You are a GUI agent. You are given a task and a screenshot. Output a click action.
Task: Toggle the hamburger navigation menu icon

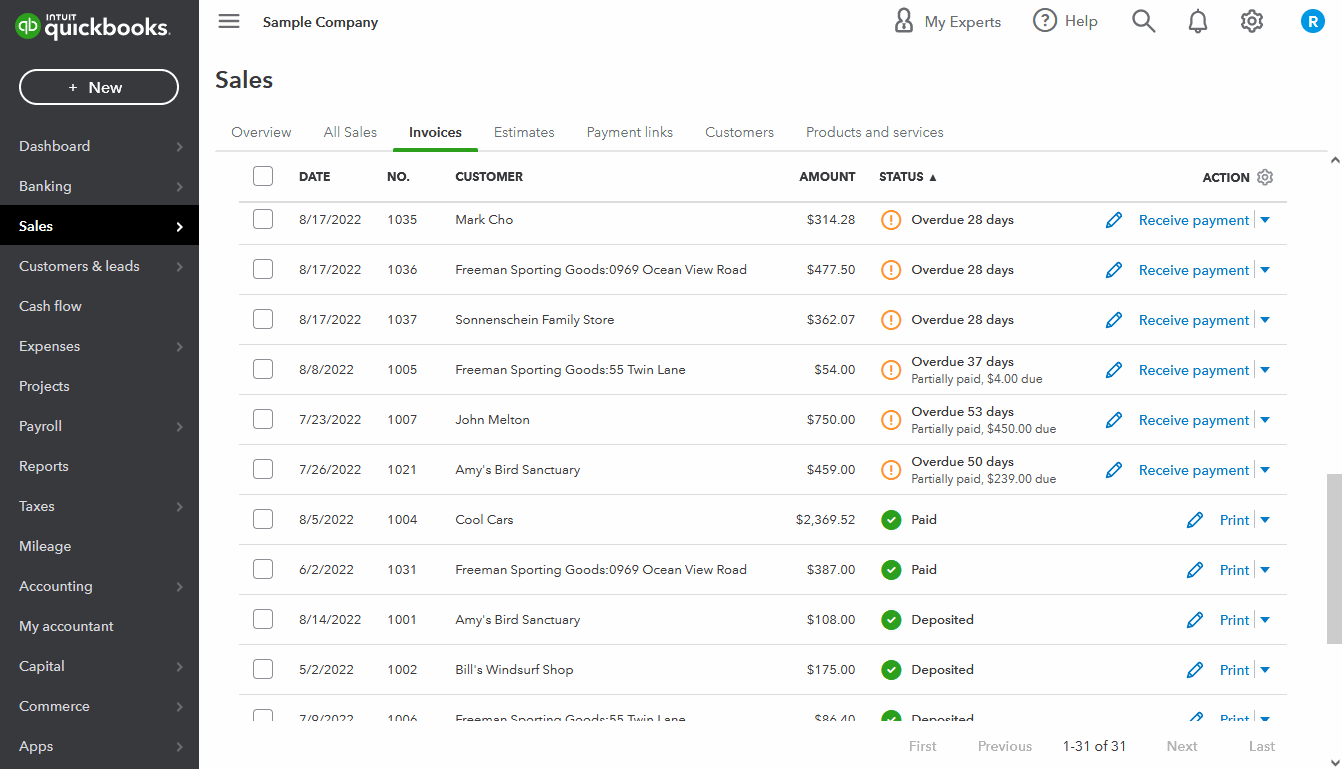pos(229,21)
